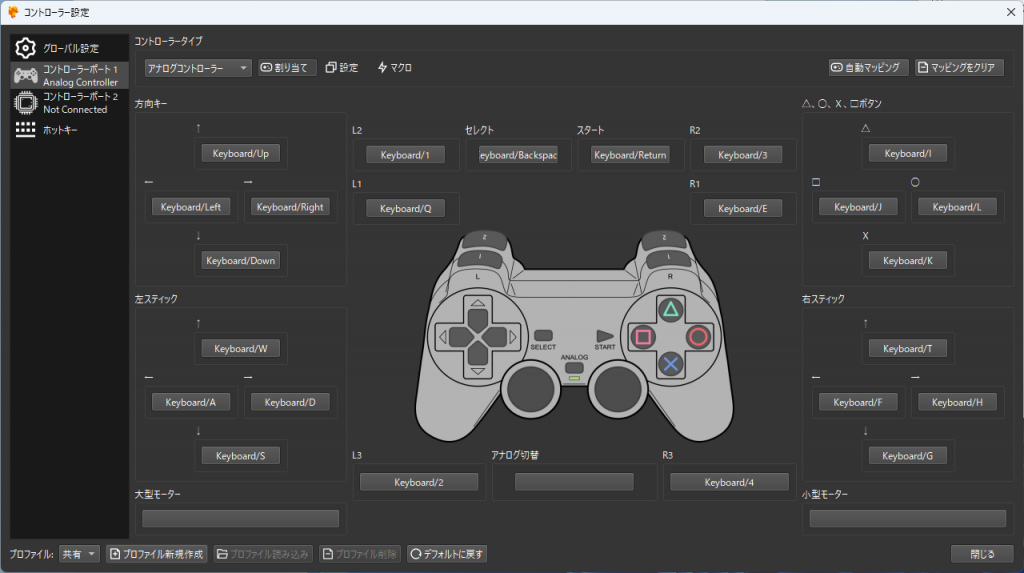This screenshot has width=1024, height=573.
Task: Rebind R1 button Keyboard/E
Action: pos(743,208)
